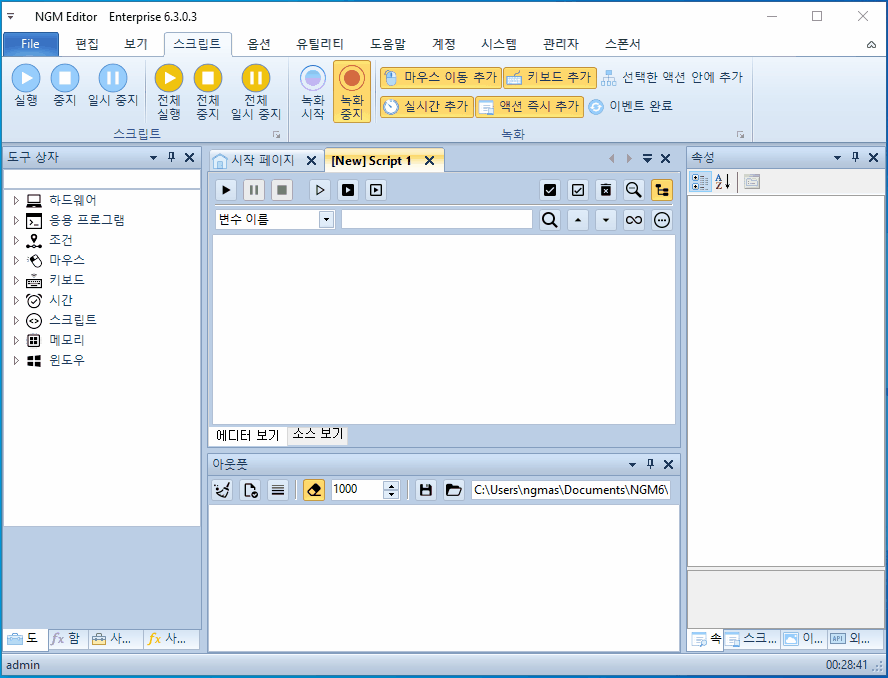Click the outlined play (step run) icon
Screen dimensions: 888x678
[320, 190]
